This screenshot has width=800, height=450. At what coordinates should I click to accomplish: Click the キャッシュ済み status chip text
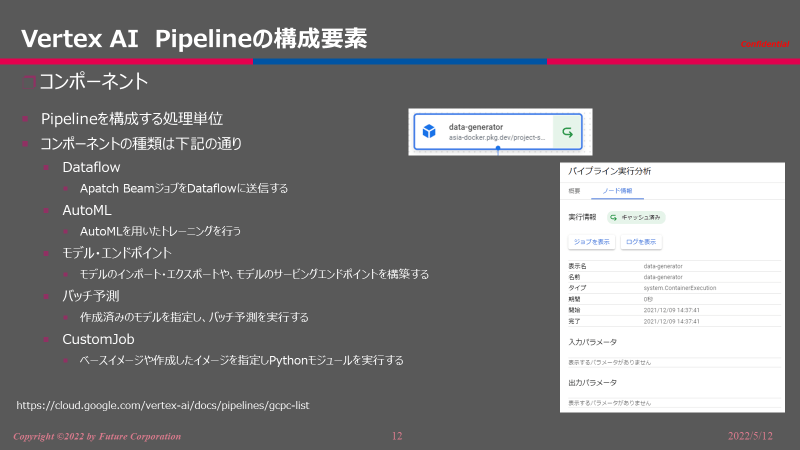click(x=641, y=217)
